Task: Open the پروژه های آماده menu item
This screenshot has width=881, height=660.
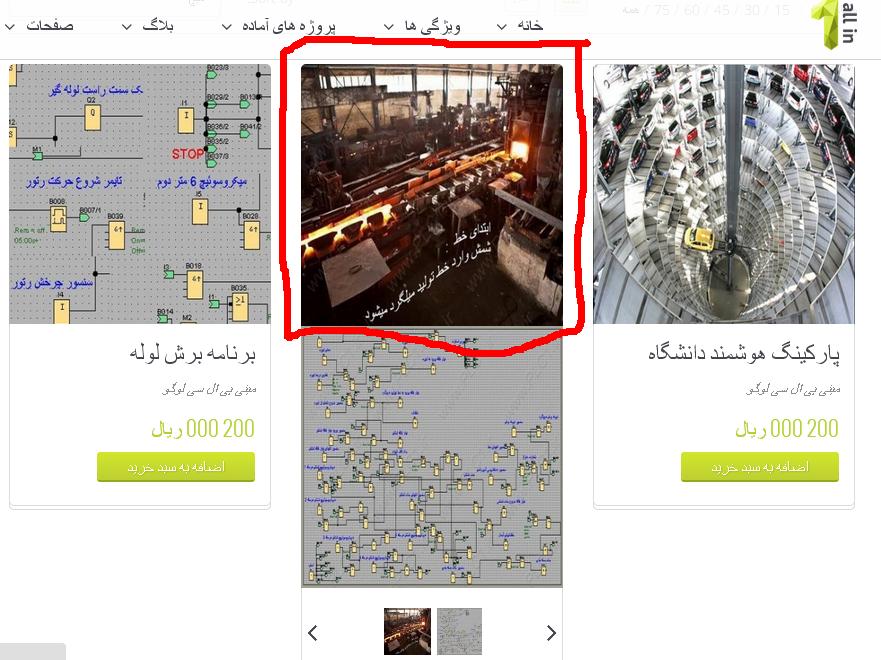Action: pos(289,26)
